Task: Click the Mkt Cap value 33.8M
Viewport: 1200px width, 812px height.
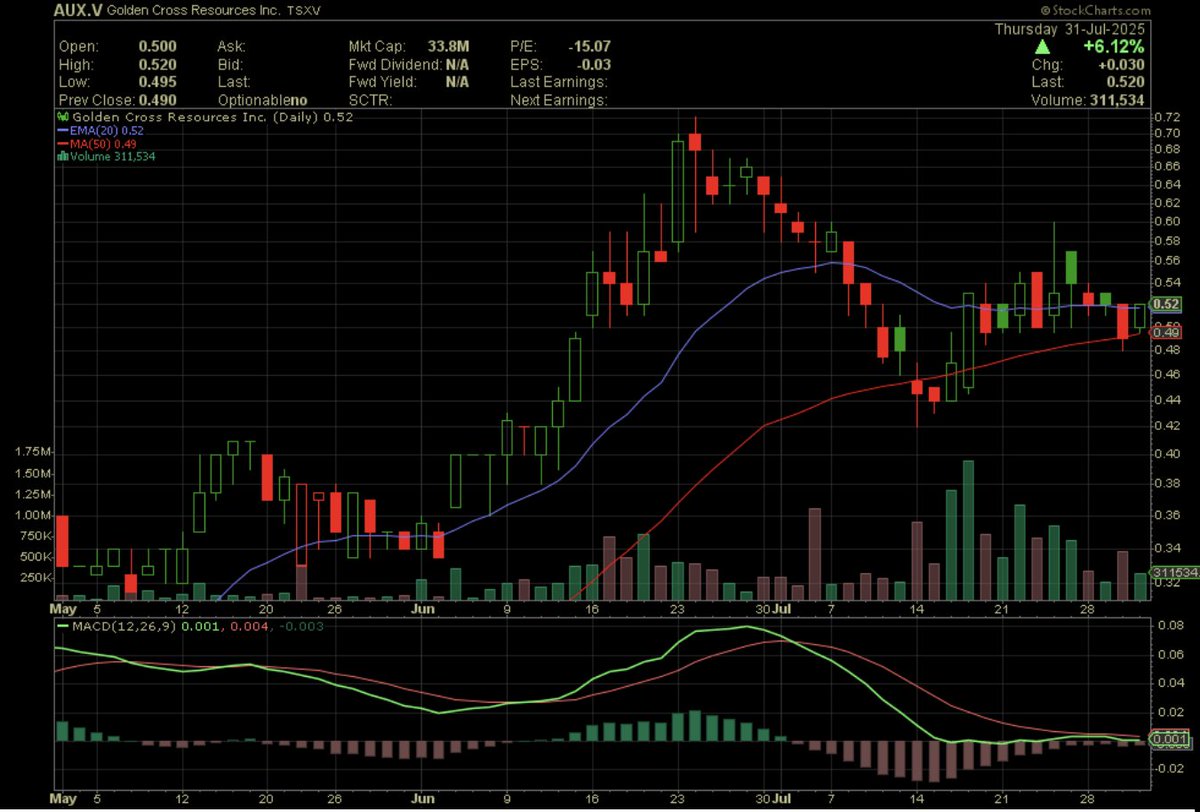Action: 448,47
